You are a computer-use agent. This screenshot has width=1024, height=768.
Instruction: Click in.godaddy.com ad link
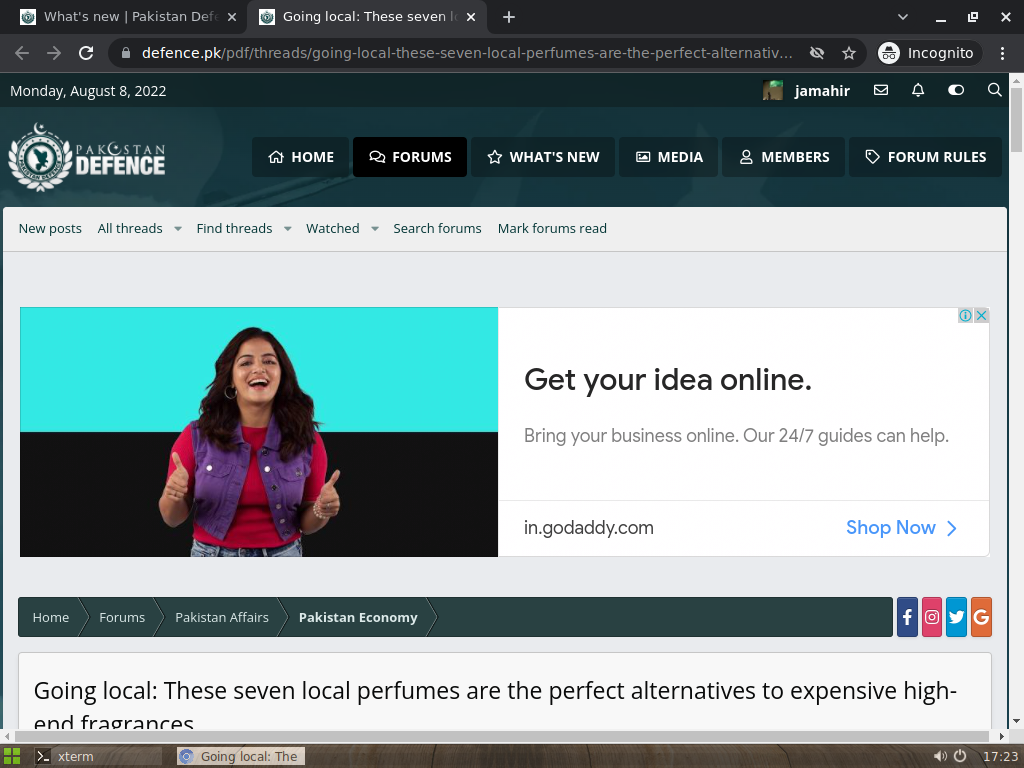tap(588, 528)
